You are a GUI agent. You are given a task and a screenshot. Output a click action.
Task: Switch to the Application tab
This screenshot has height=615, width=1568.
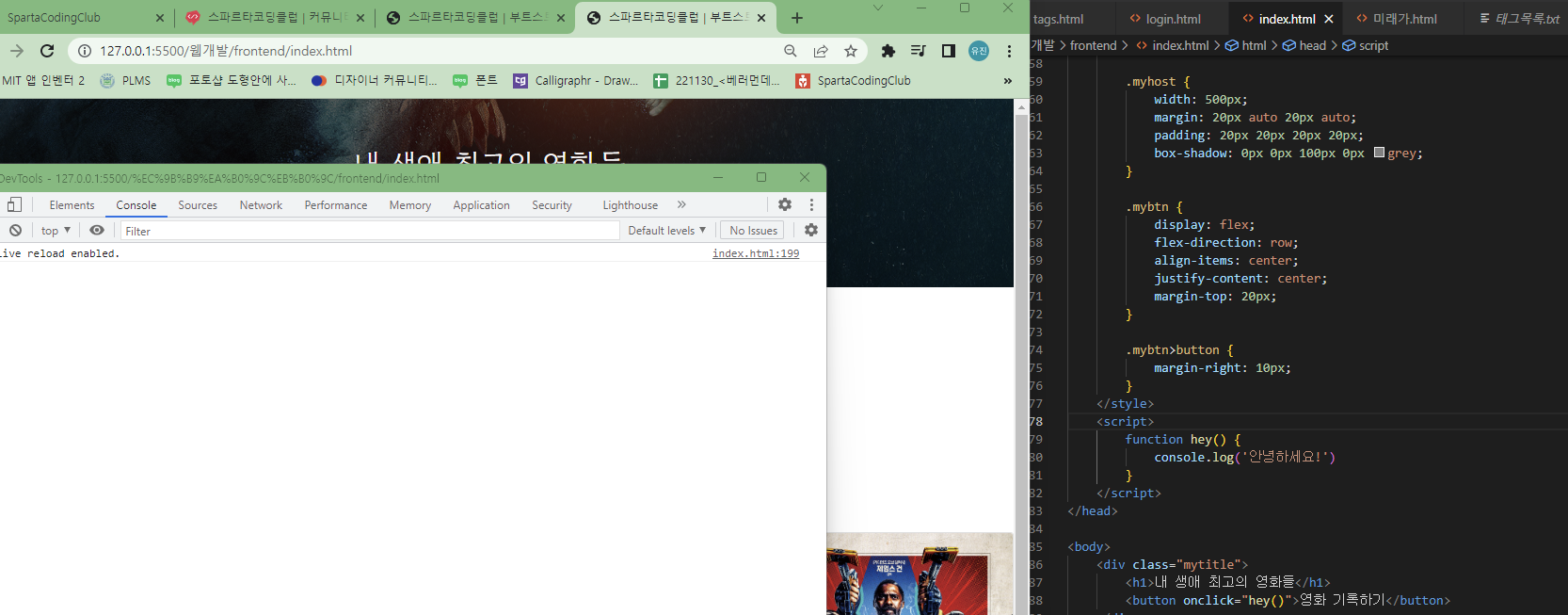coord(481,205)
